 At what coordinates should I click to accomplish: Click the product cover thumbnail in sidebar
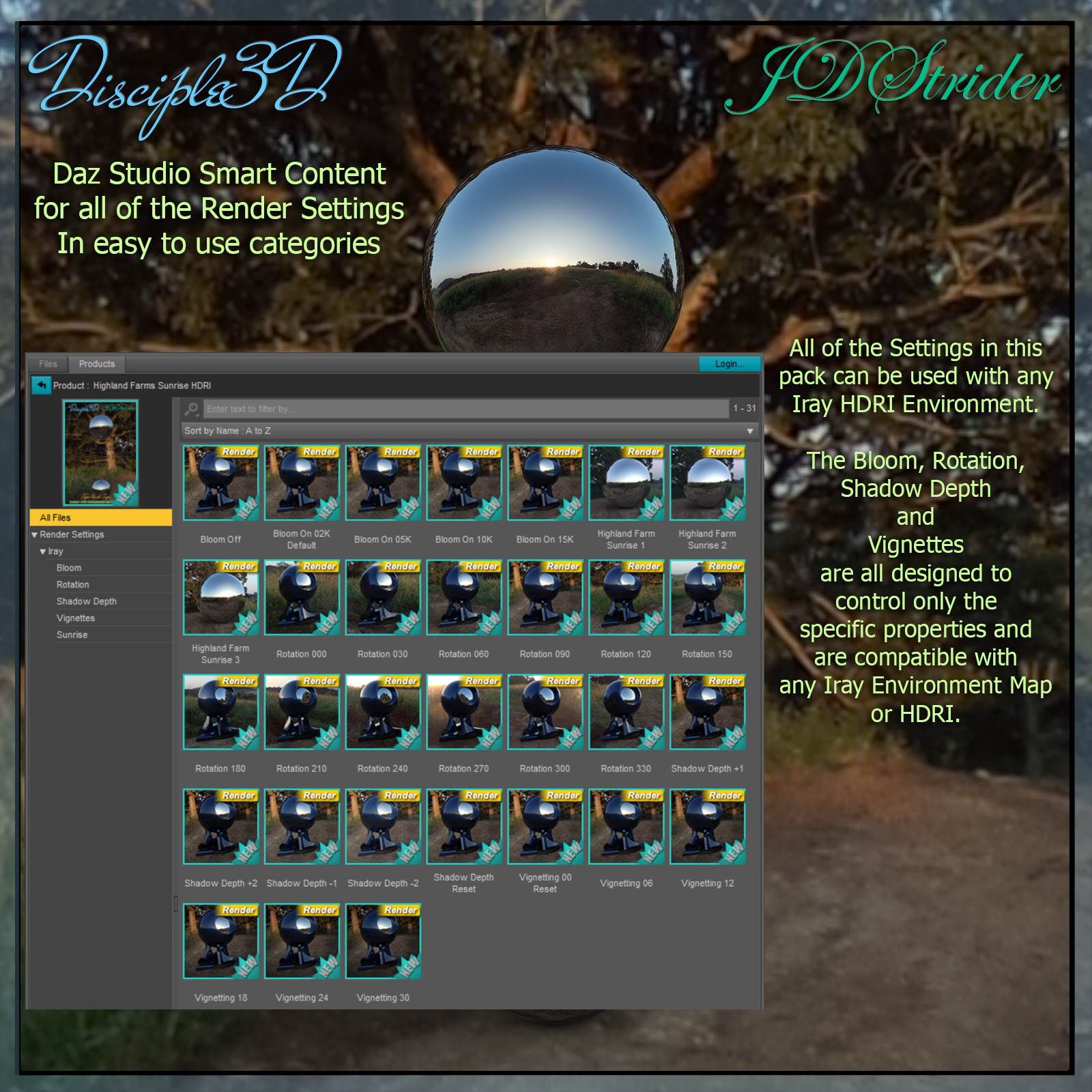pyautogui.click(x=100, y=453)
